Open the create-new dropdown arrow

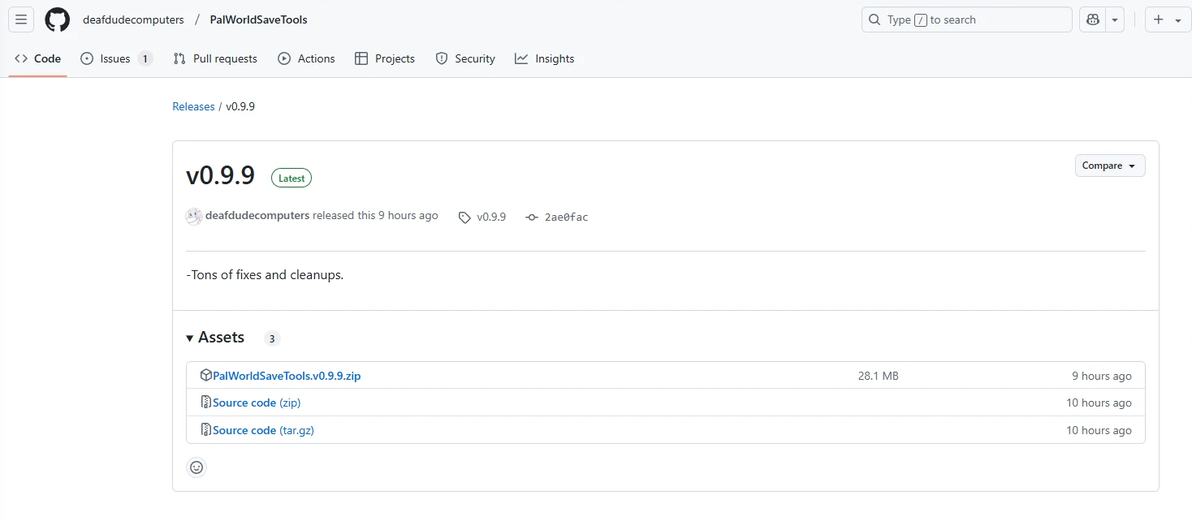coord(1178,20)
